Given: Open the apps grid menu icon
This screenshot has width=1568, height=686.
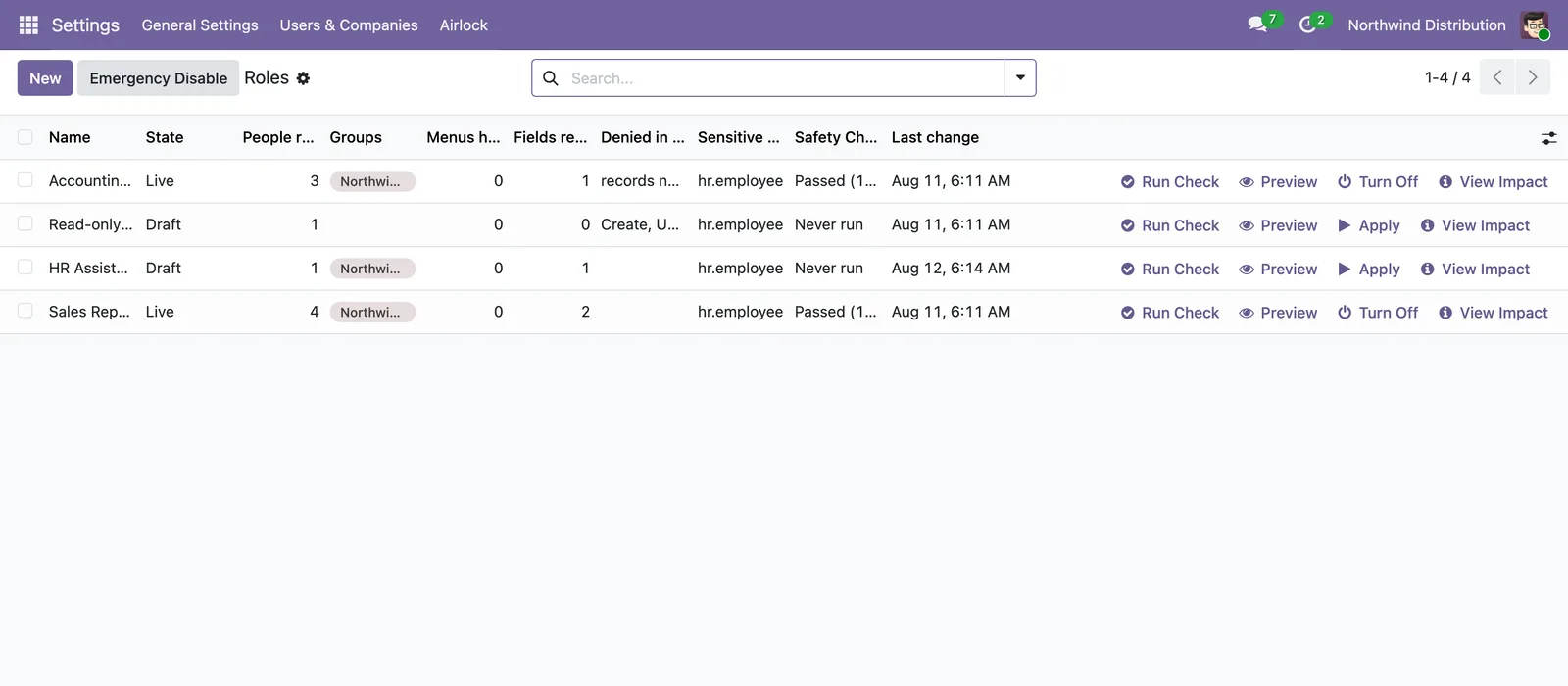Looking at the screenshot, I should point(28,24).
